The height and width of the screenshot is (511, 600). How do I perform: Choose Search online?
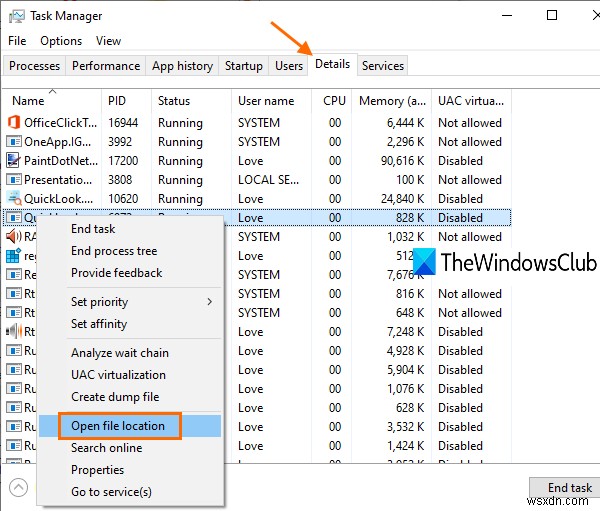click(130, 448)
